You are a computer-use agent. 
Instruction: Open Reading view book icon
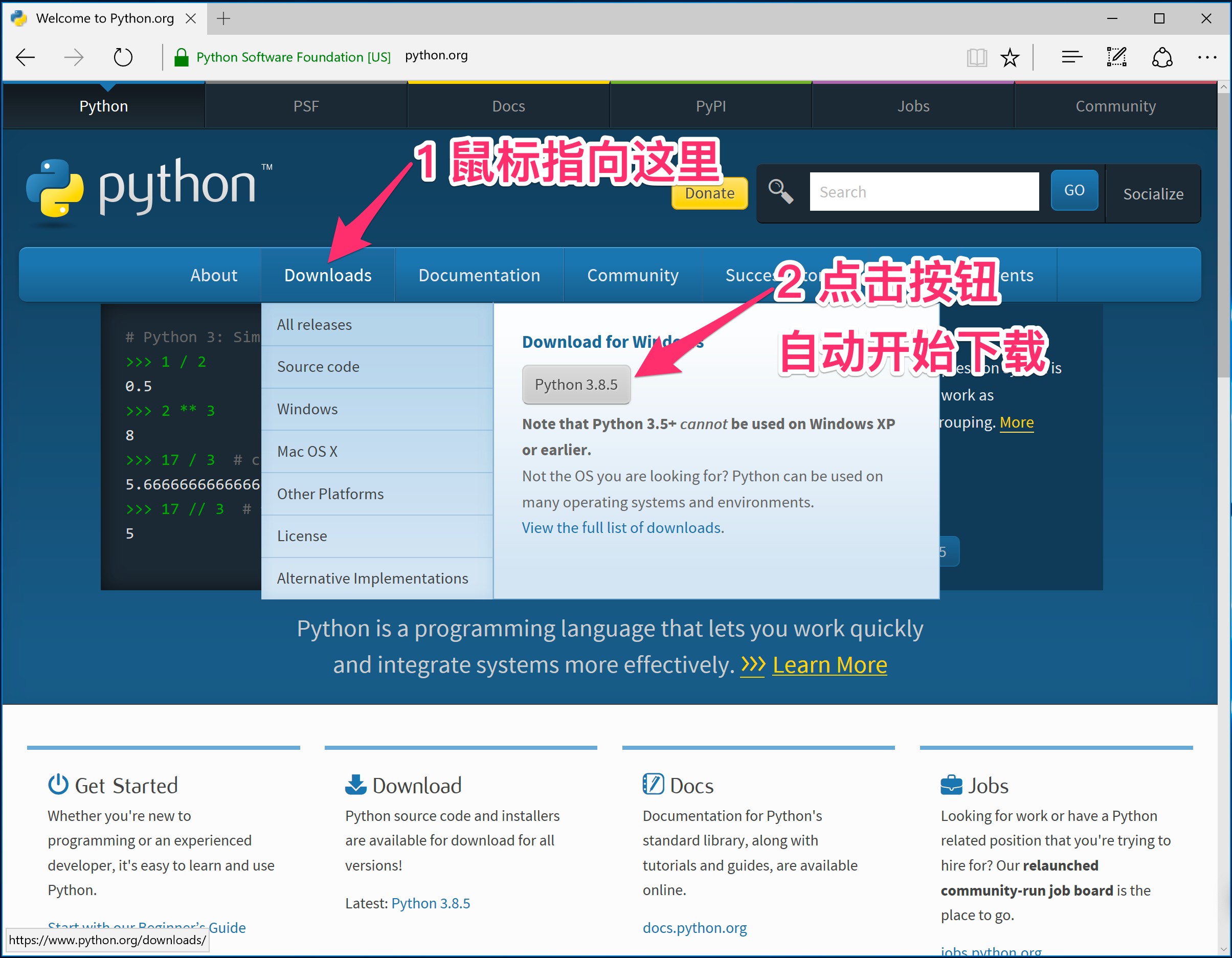[x=976, y=57]
